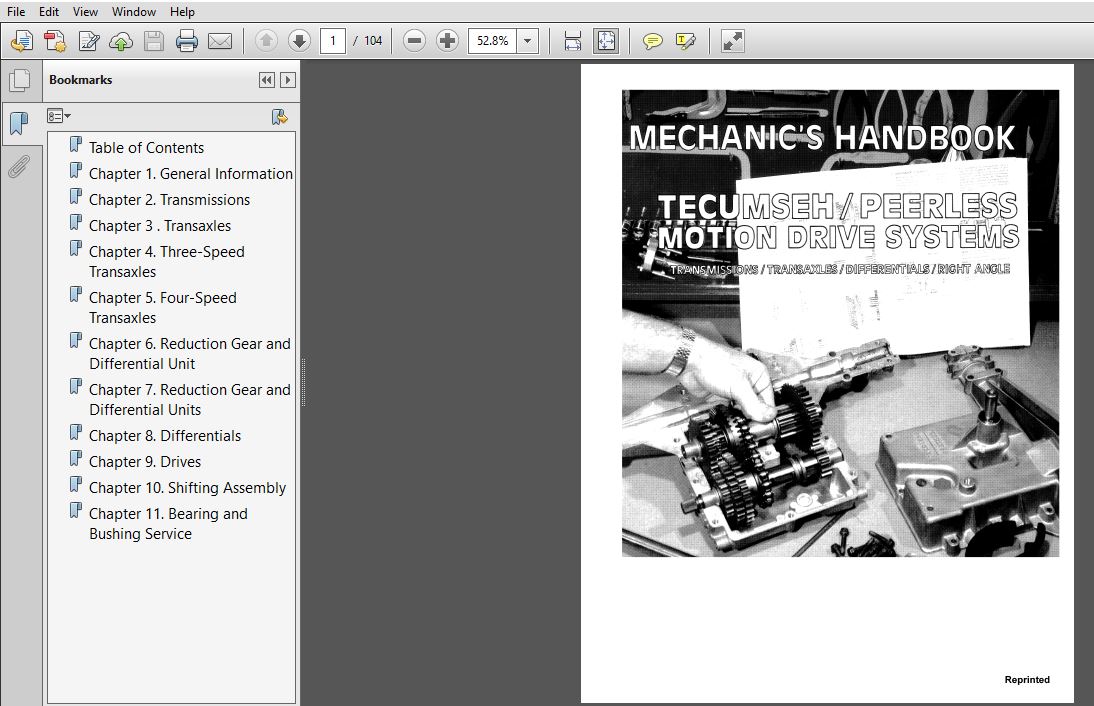Zoom out with the minus button
This screenshot has width=1094, height=706.
(414, 41)
